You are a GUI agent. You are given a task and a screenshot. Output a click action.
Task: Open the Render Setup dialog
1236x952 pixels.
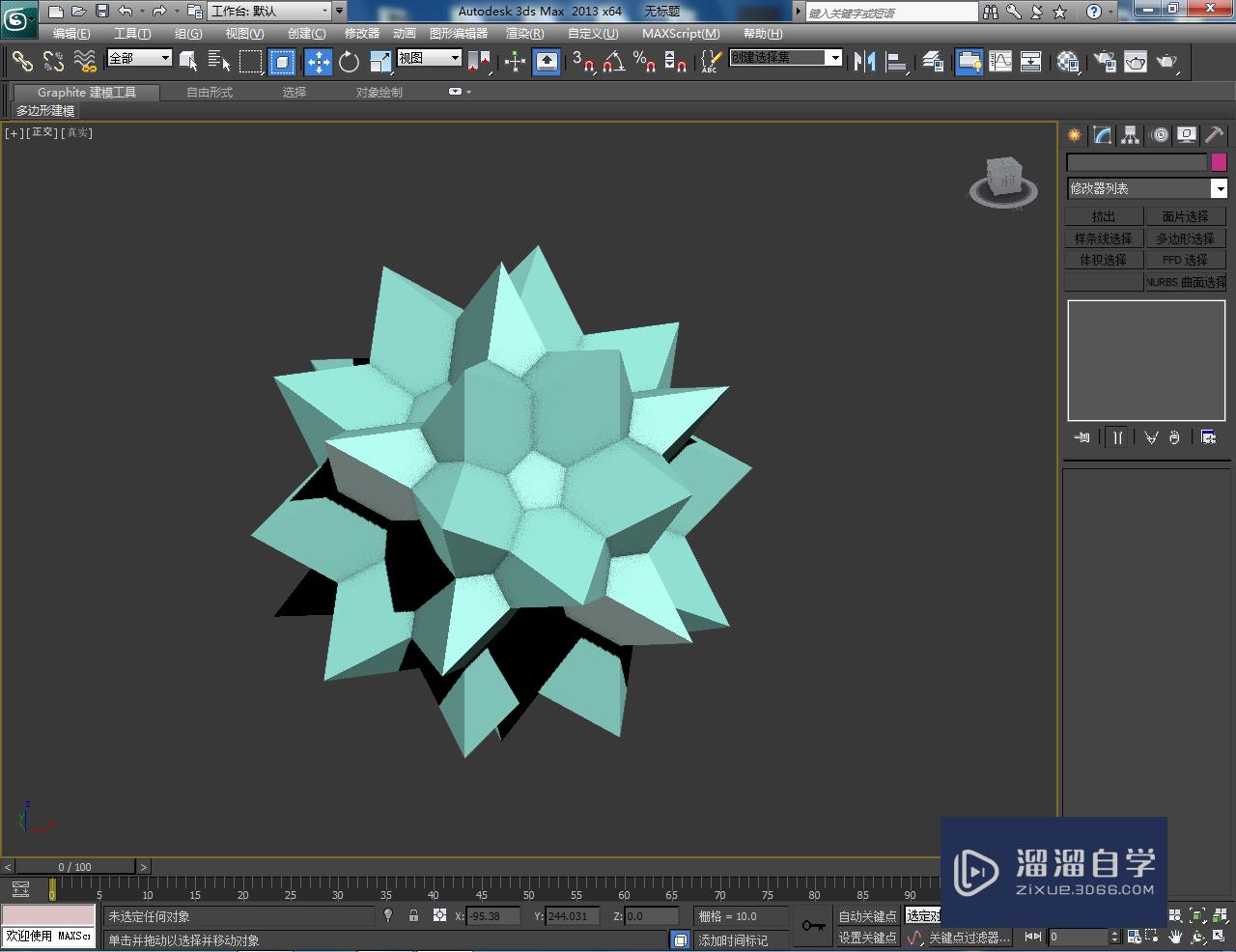tap(1104, 62)
